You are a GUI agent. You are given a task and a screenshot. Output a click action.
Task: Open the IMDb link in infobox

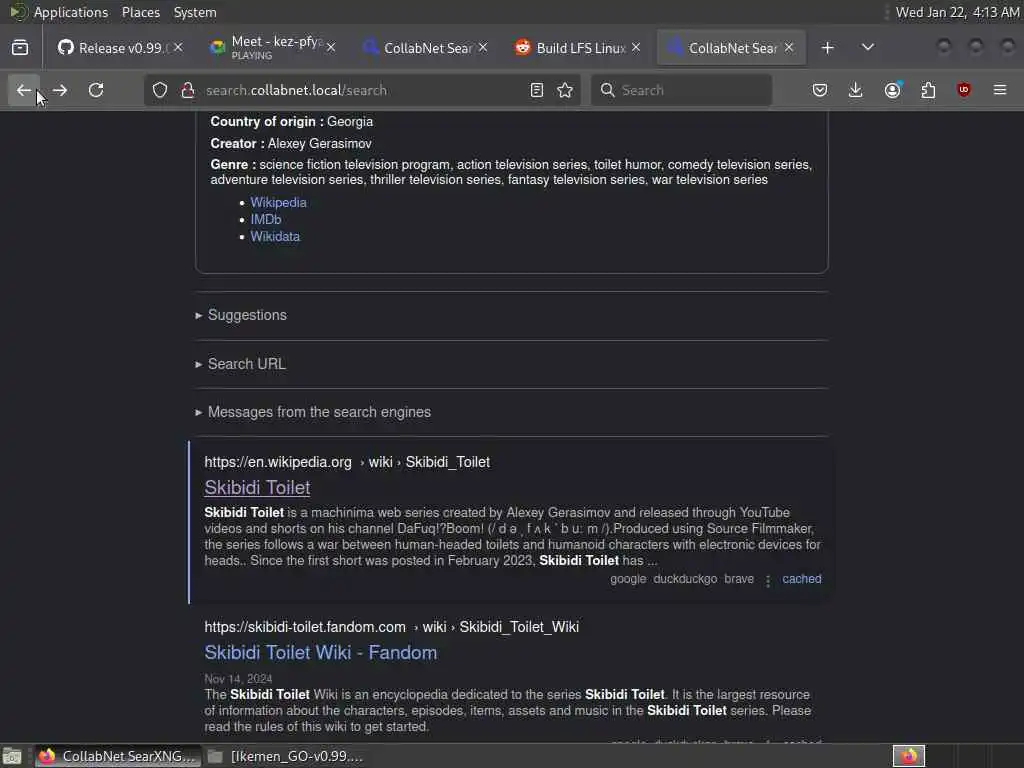point(266,219)
